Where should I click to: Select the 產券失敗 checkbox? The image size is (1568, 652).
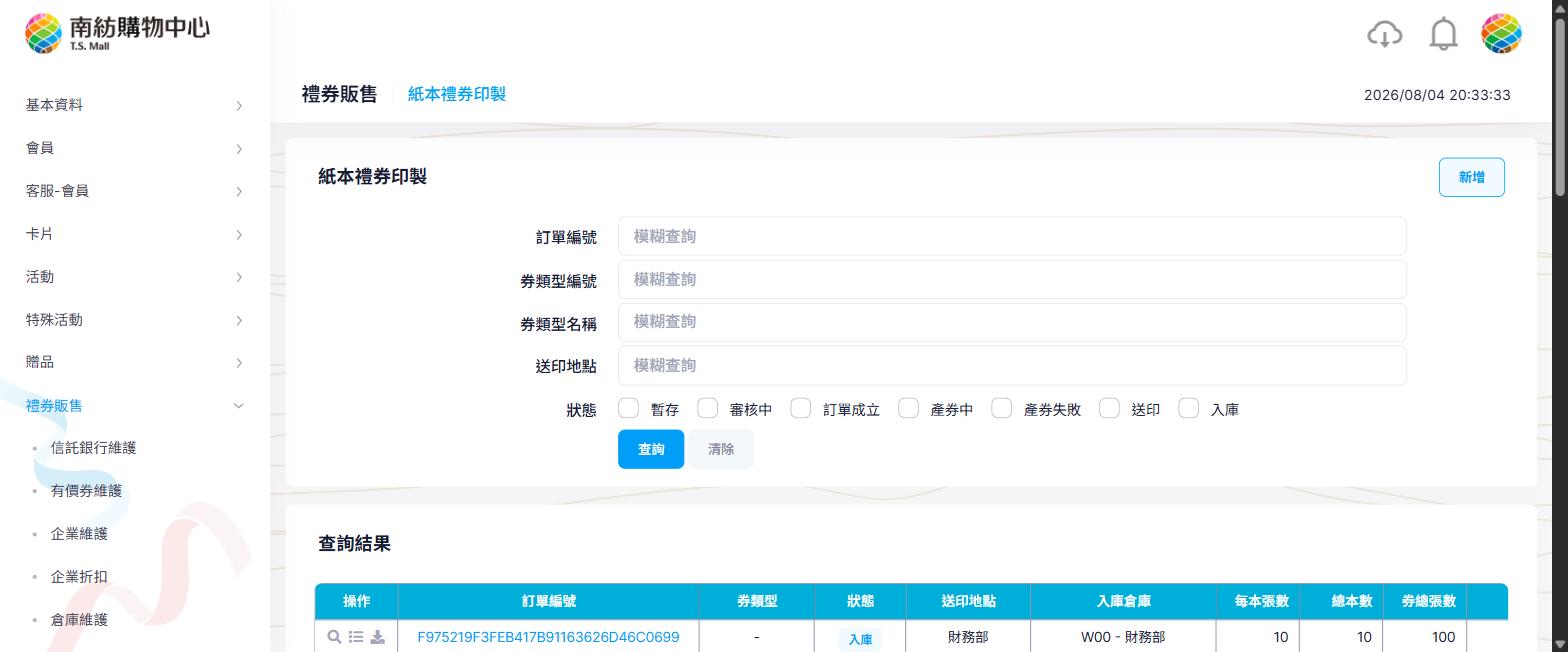tap(1002, 408)
